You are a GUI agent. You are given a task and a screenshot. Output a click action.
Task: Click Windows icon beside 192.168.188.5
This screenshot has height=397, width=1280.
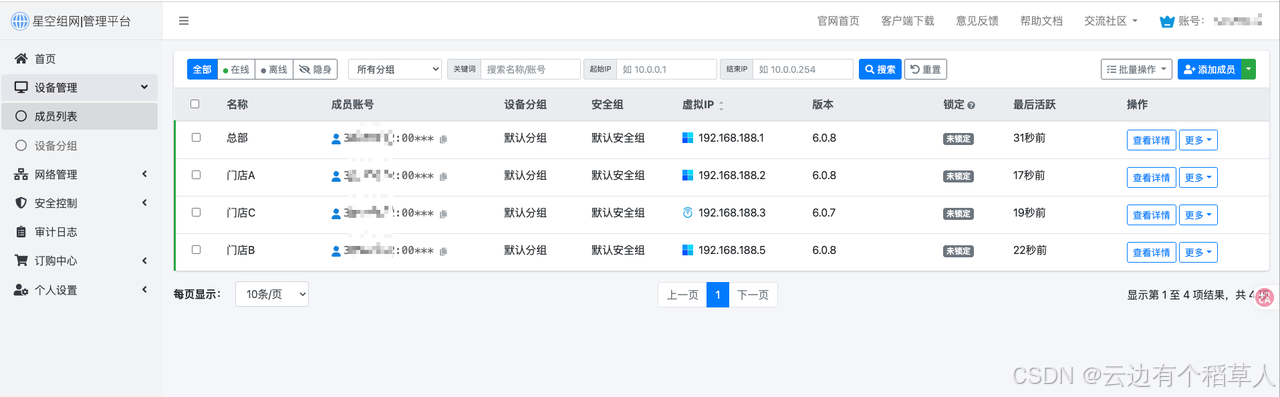pyautogui.click(x=687, y=249)
